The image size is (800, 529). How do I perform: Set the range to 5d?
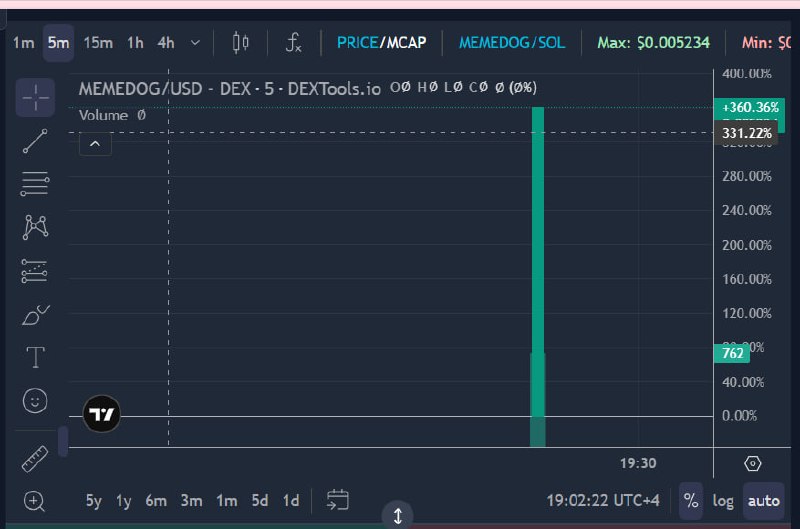coord(260,500)
